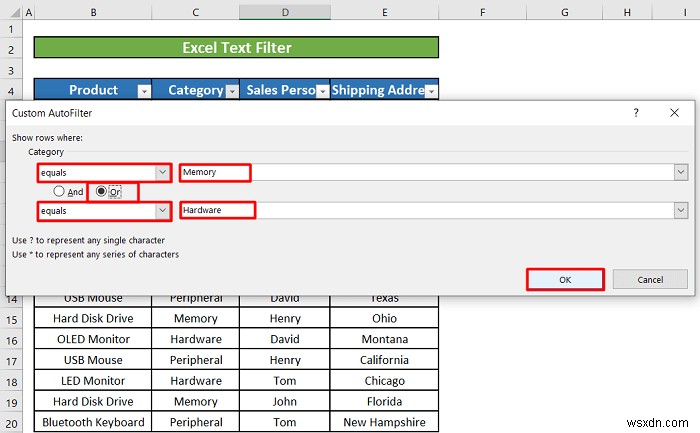Click the Ohio cell
700x433 pixels.
pyautogui.click(x=384, y=318)
